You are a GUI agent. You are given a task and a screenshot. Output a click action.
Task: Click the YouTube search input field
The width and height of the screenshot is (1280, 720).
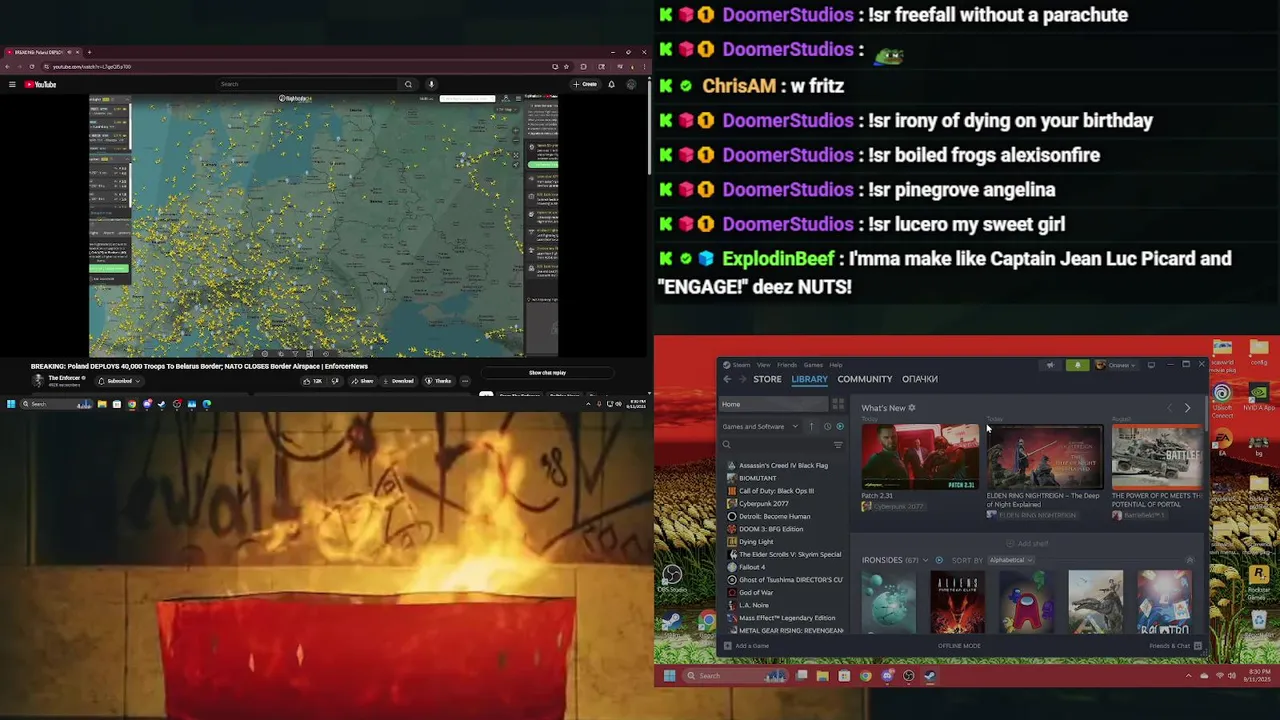coord(308,84)
